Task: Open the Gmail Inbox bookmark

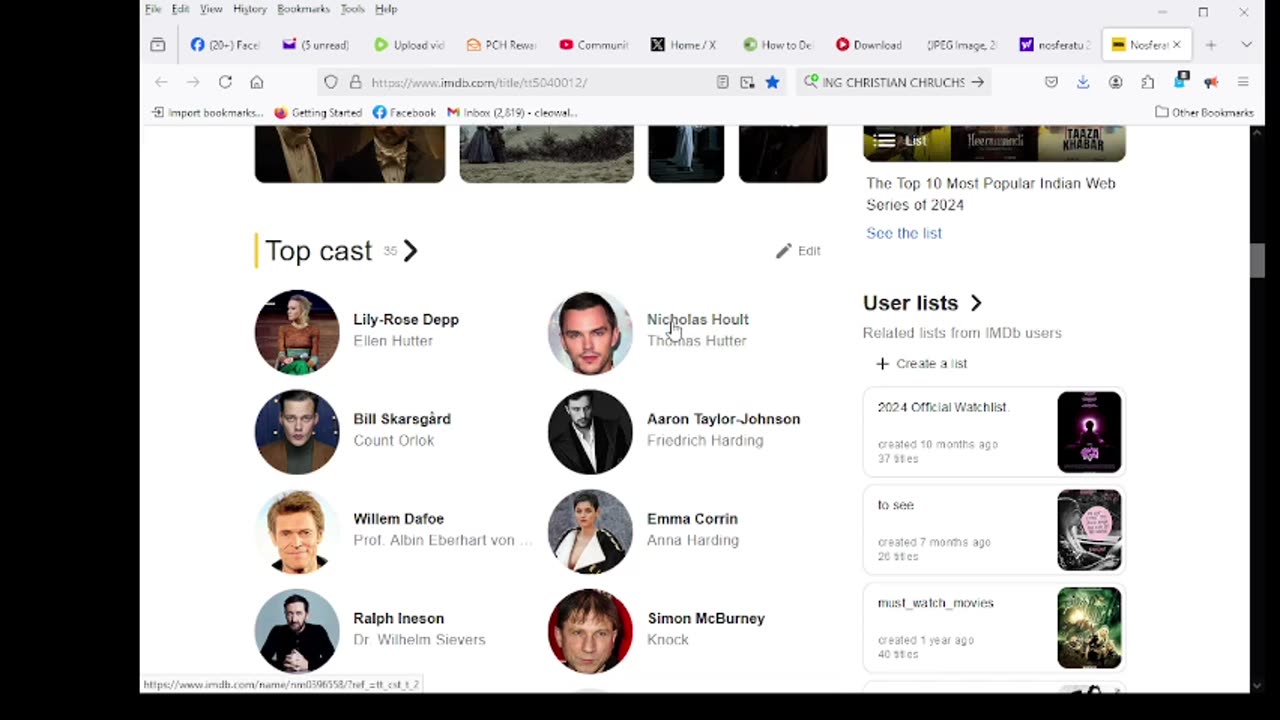Action: click(x=512, y=113)
